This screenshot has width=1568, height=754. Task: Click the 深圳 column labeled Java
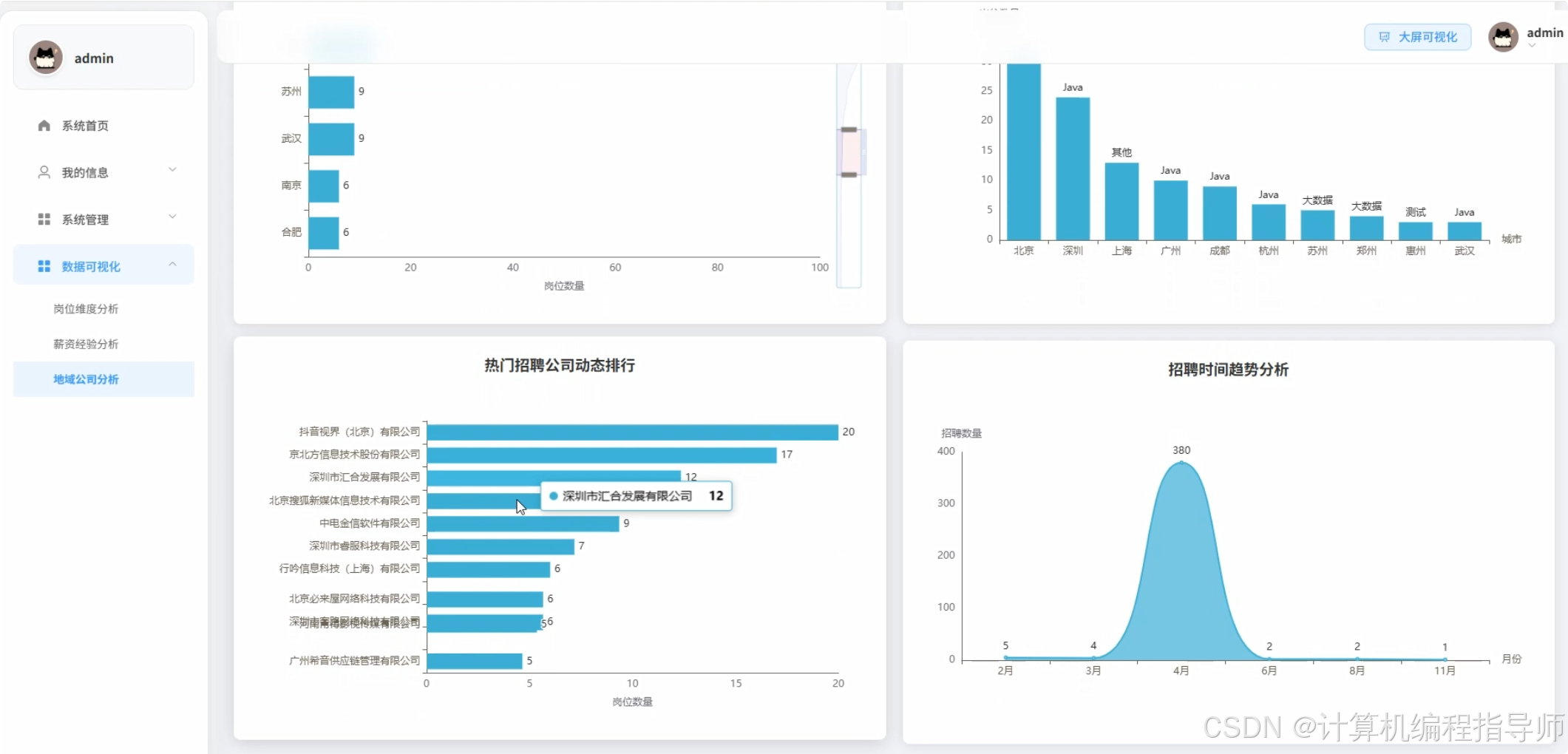click(1073, 169)
